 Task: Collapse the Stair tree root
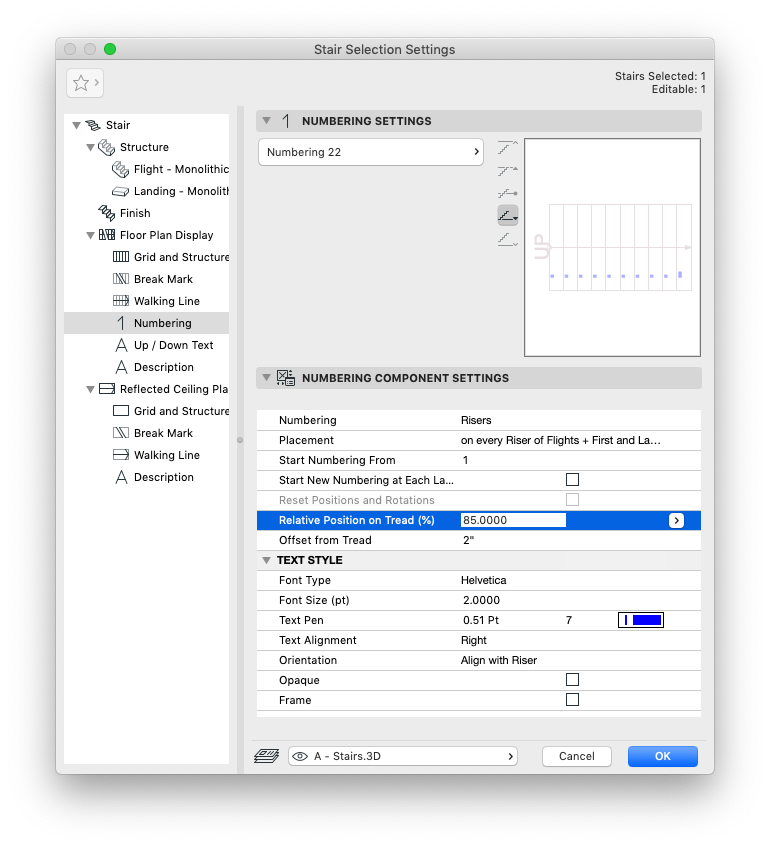point(77,125)
